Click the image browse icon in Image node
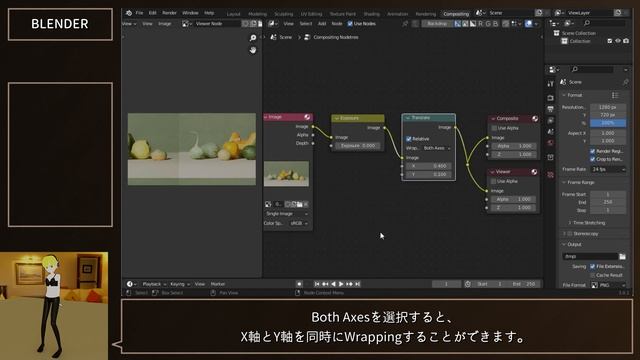The width and height of the screenshot is (640, 360). click(x=268, y=204)
